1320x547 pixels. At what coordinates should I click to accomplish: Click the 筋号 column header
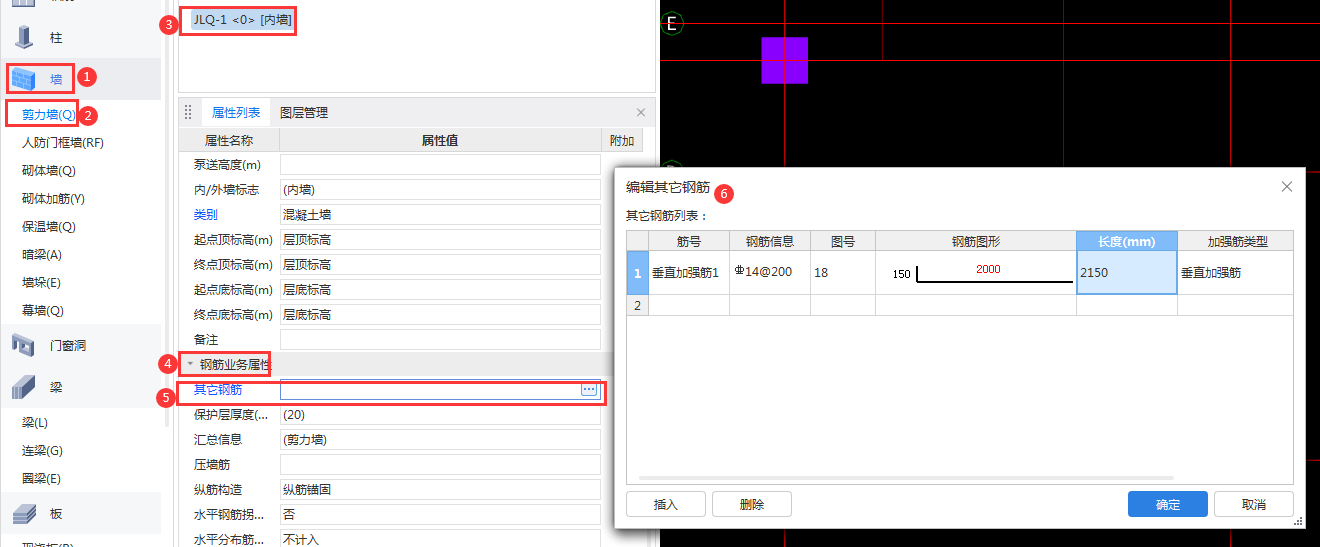coord(689,241)
